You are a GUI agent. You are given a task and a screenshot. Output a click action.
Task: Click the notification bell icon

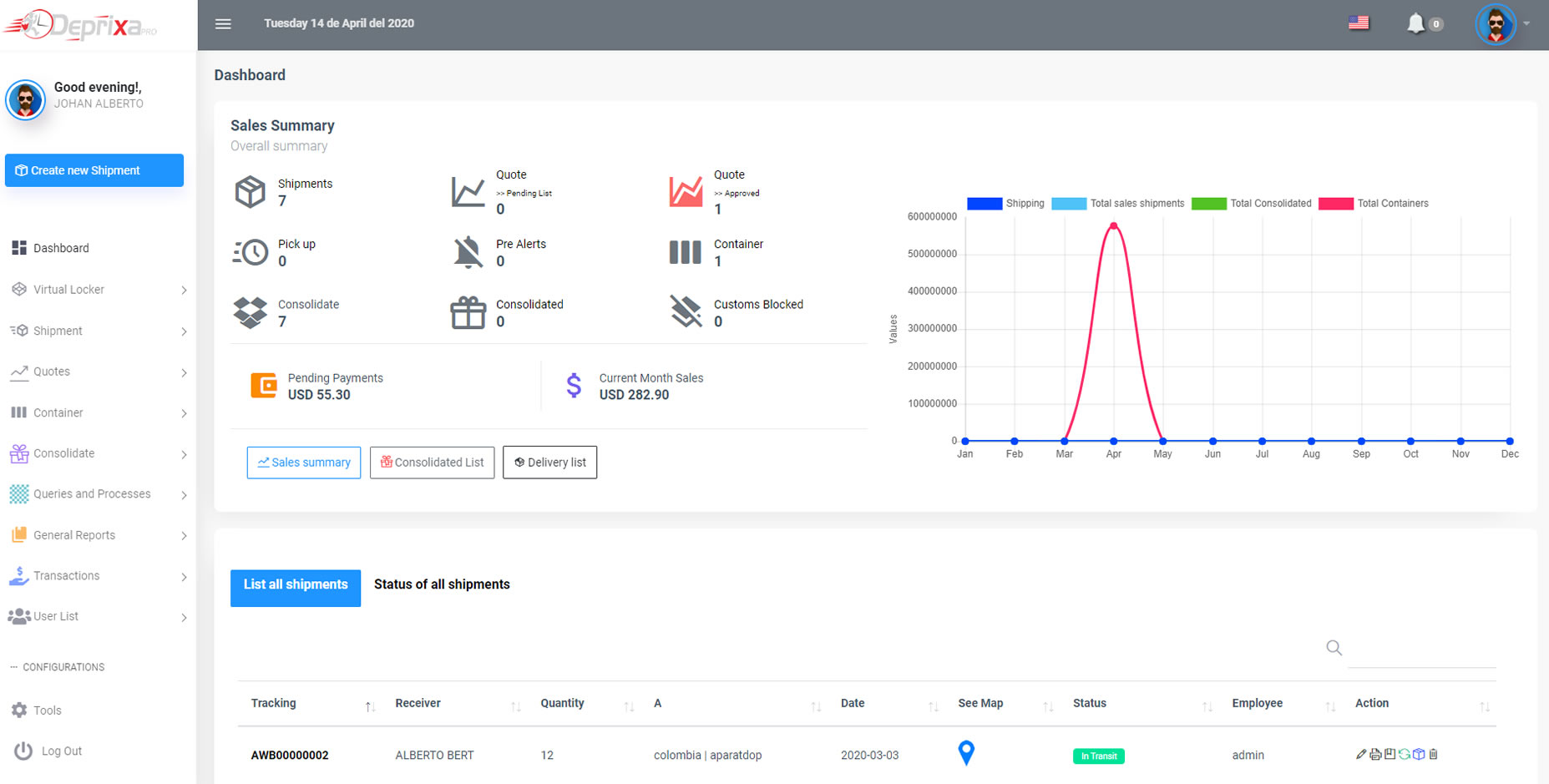1415,23
